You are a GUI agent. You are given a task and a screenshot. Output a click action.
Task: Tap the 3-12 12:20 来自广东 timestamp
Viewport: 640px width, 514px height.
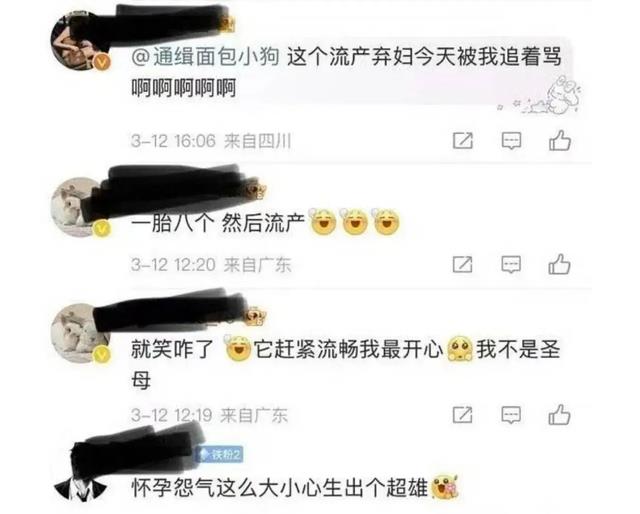point(211,265)
